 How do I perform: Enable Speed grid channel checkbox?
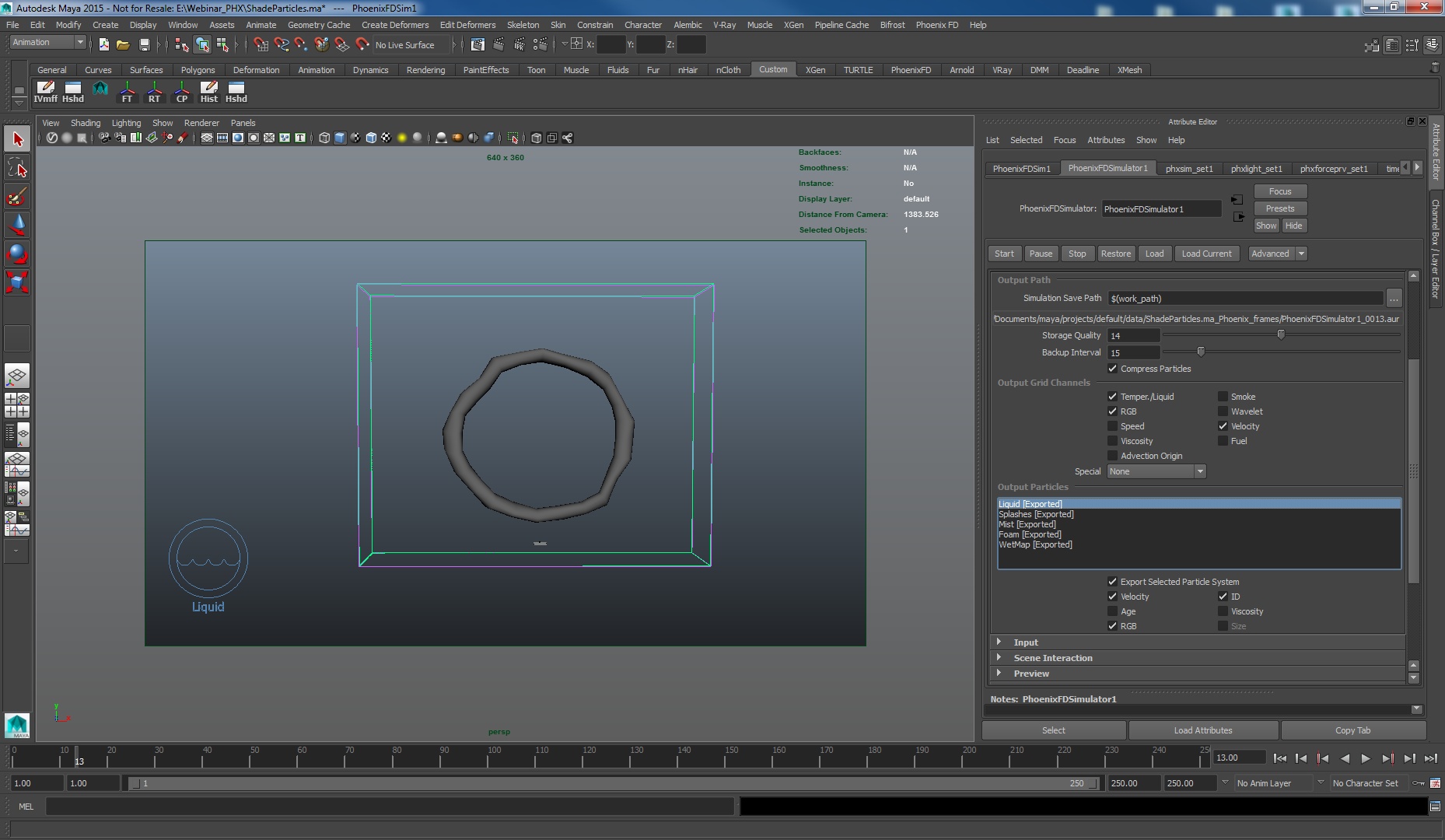(x=1112, y=426)
